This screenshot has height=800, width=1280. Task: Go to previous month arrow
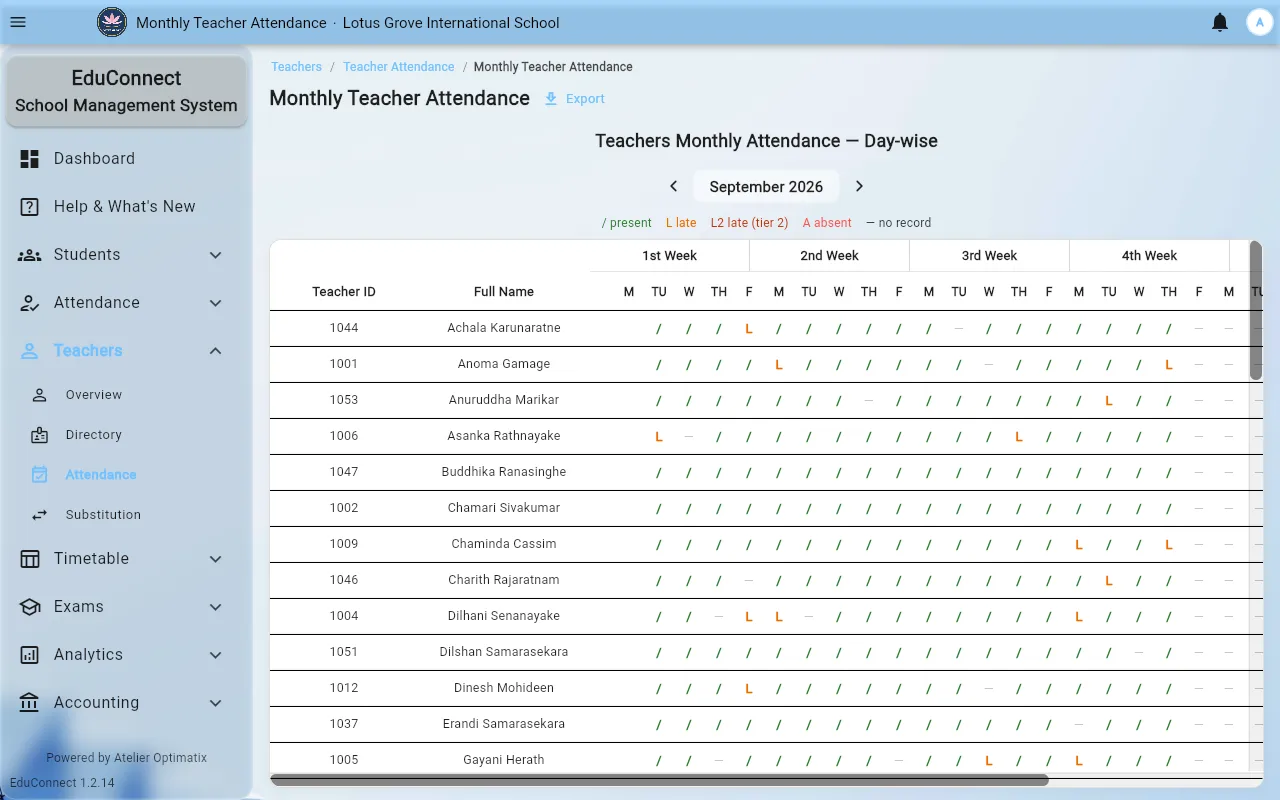coord(674,186)
